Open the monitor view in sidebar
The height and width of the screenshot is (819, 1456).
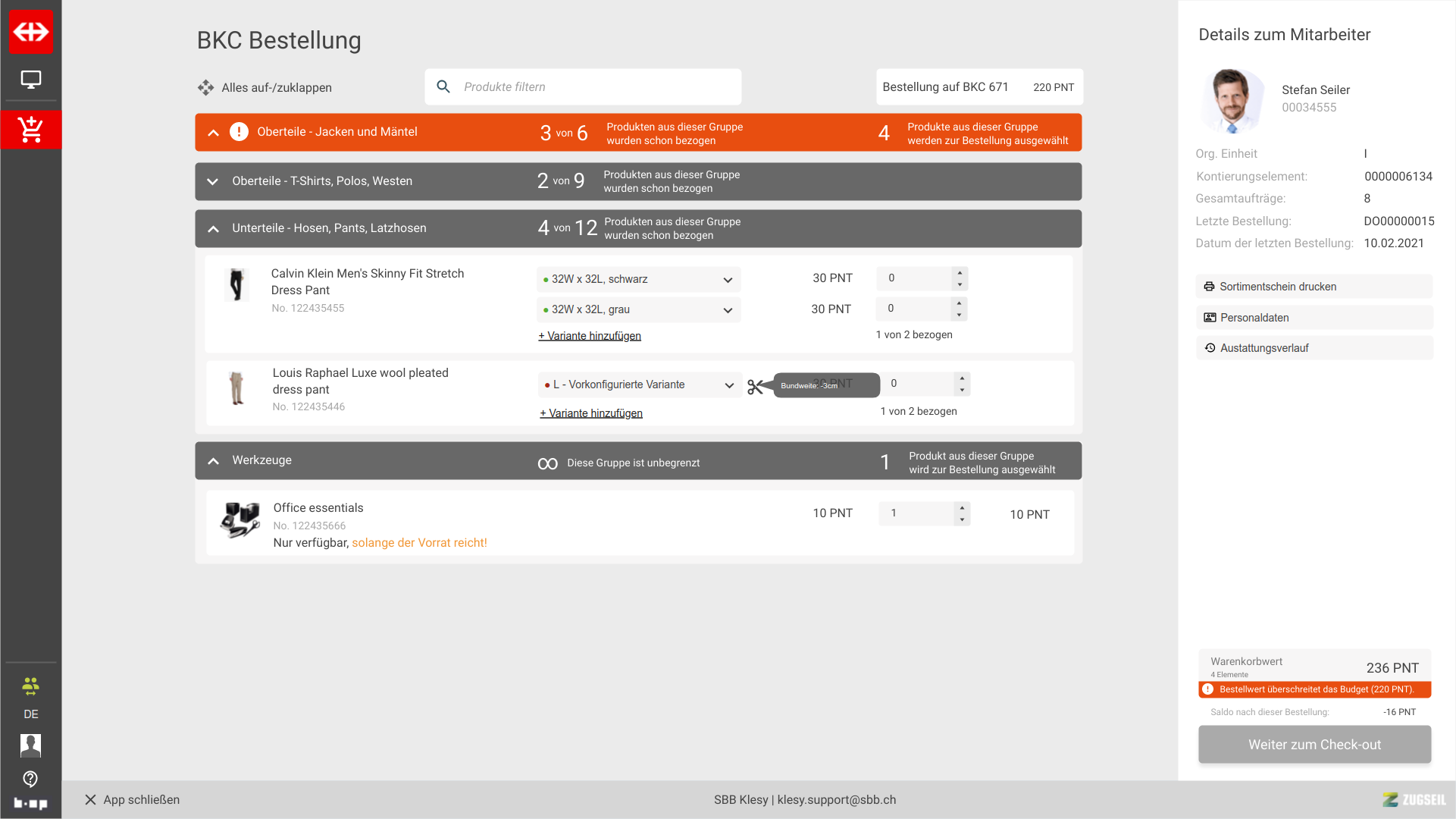(x=31, y=79)
